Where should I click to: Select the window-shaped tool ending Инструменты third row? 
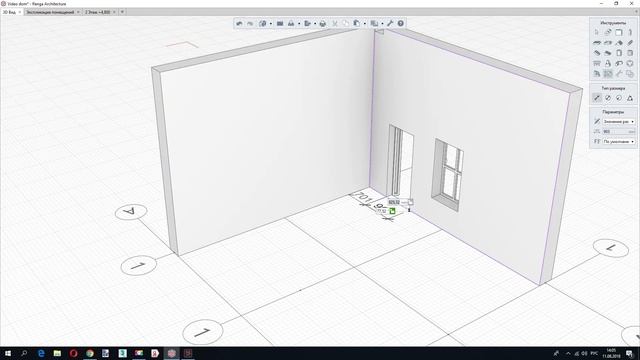point(630,53)
